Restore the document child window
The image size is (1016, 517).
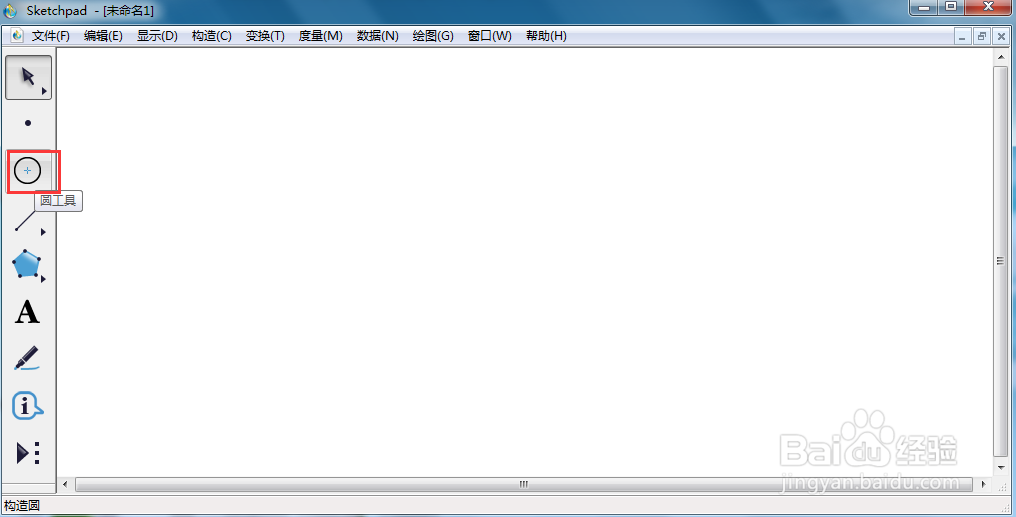pos(982,36)
